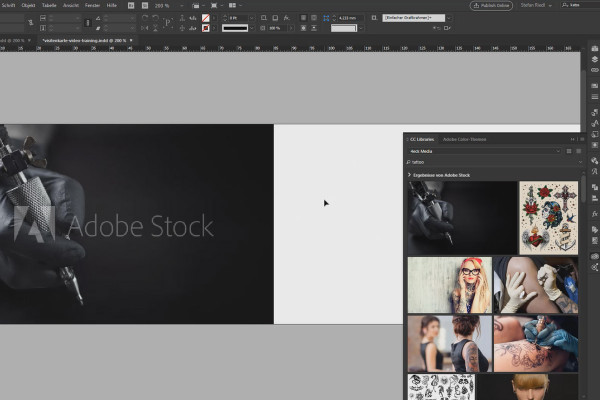Close the visitenkarte-video-training.indd document tab

131,40
